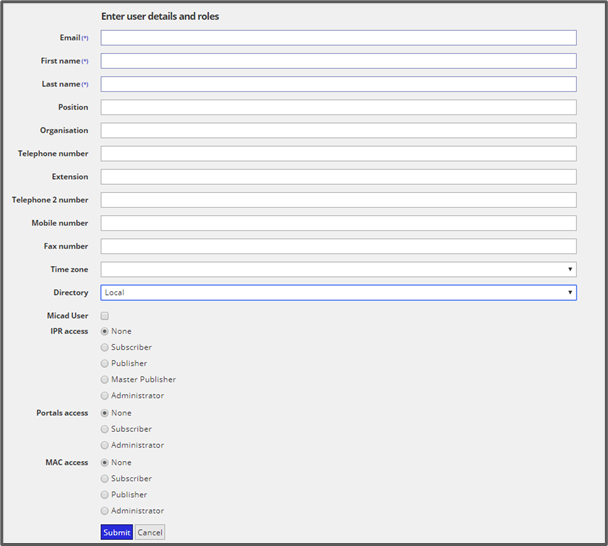The width and height of the screenshot is (608, 546).
Task: Select Publisher under MAC access
Action: pos(105,495)
